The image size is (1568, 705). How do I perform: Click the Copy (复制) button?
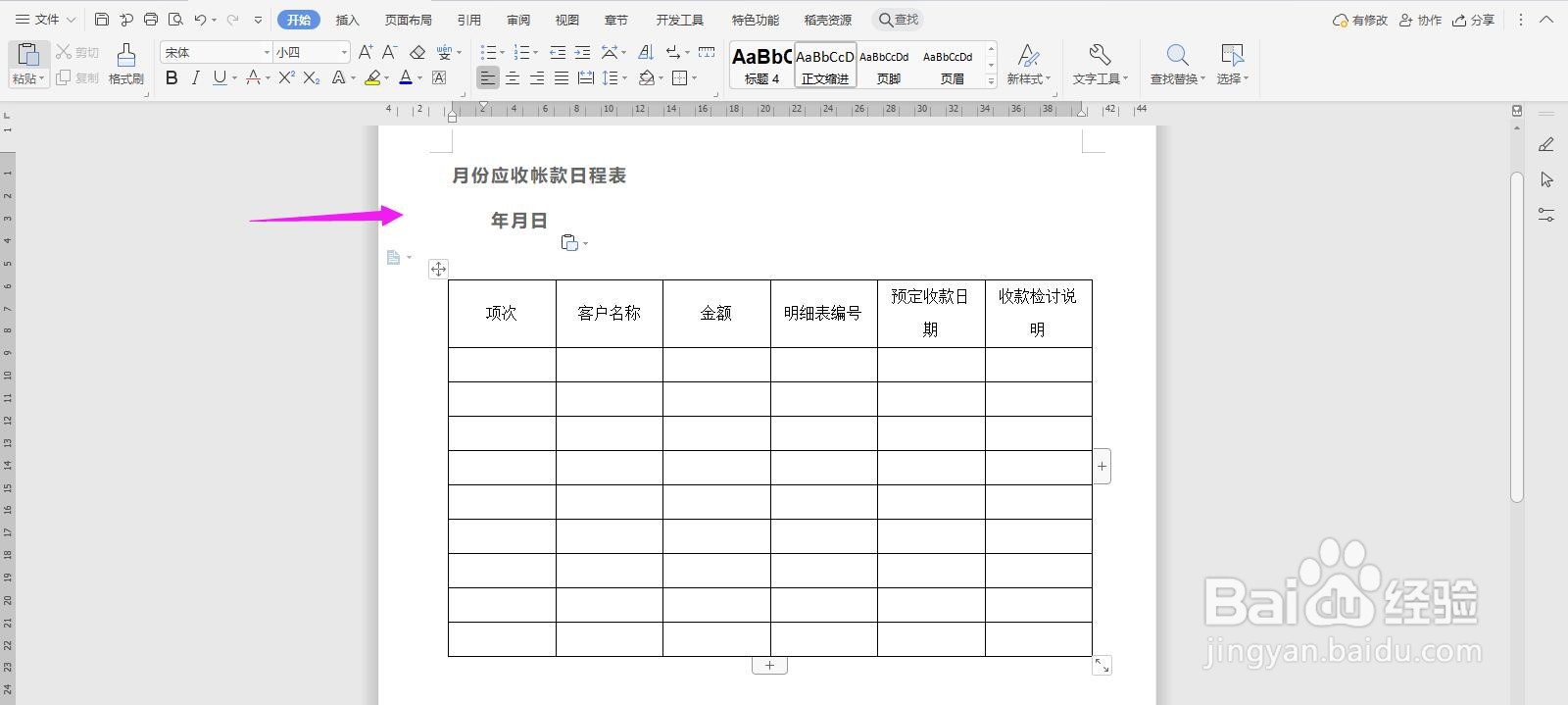click(77, 77)
